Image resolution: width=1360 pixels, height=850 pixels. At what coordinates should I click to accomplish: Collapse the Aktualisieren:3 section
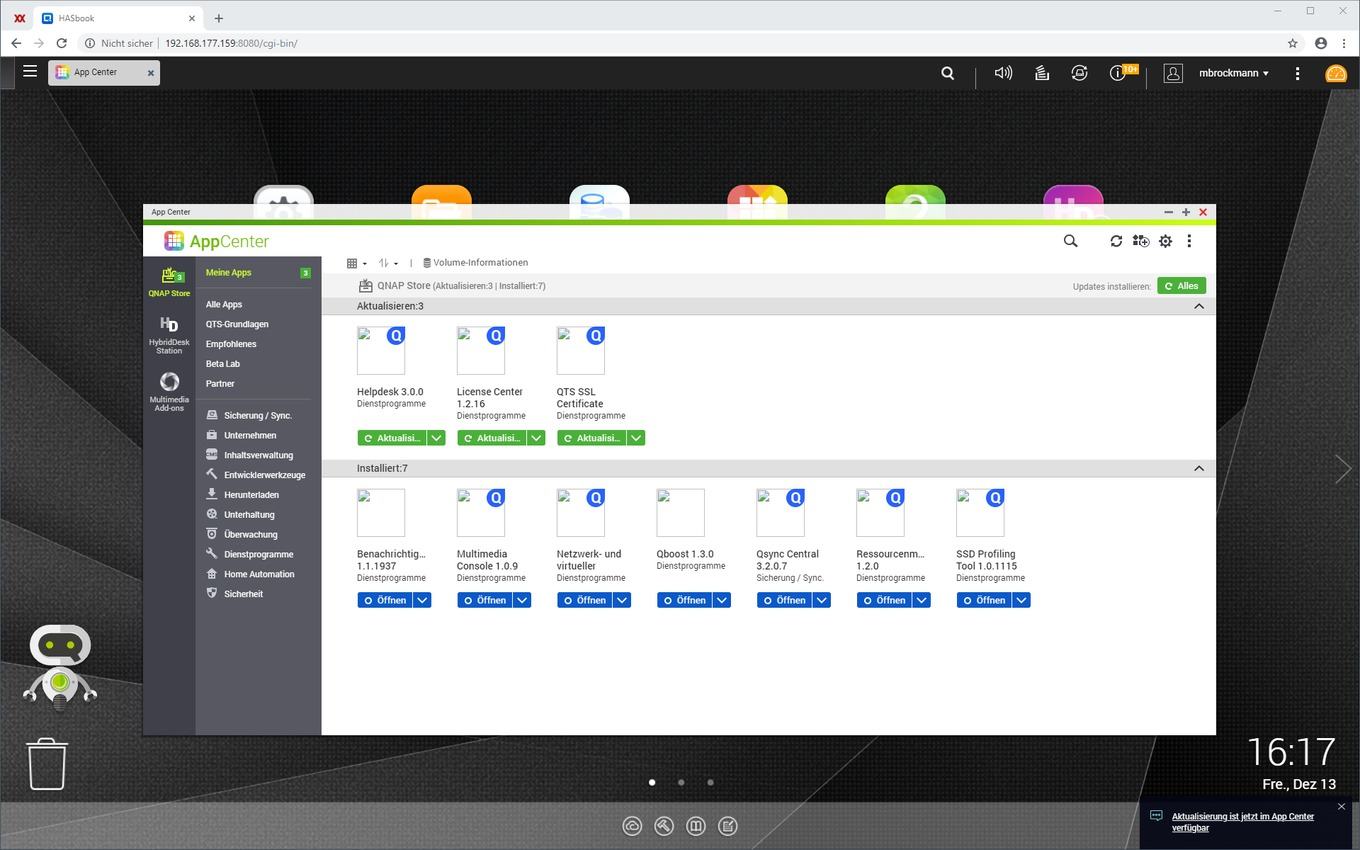[1199, 306]
